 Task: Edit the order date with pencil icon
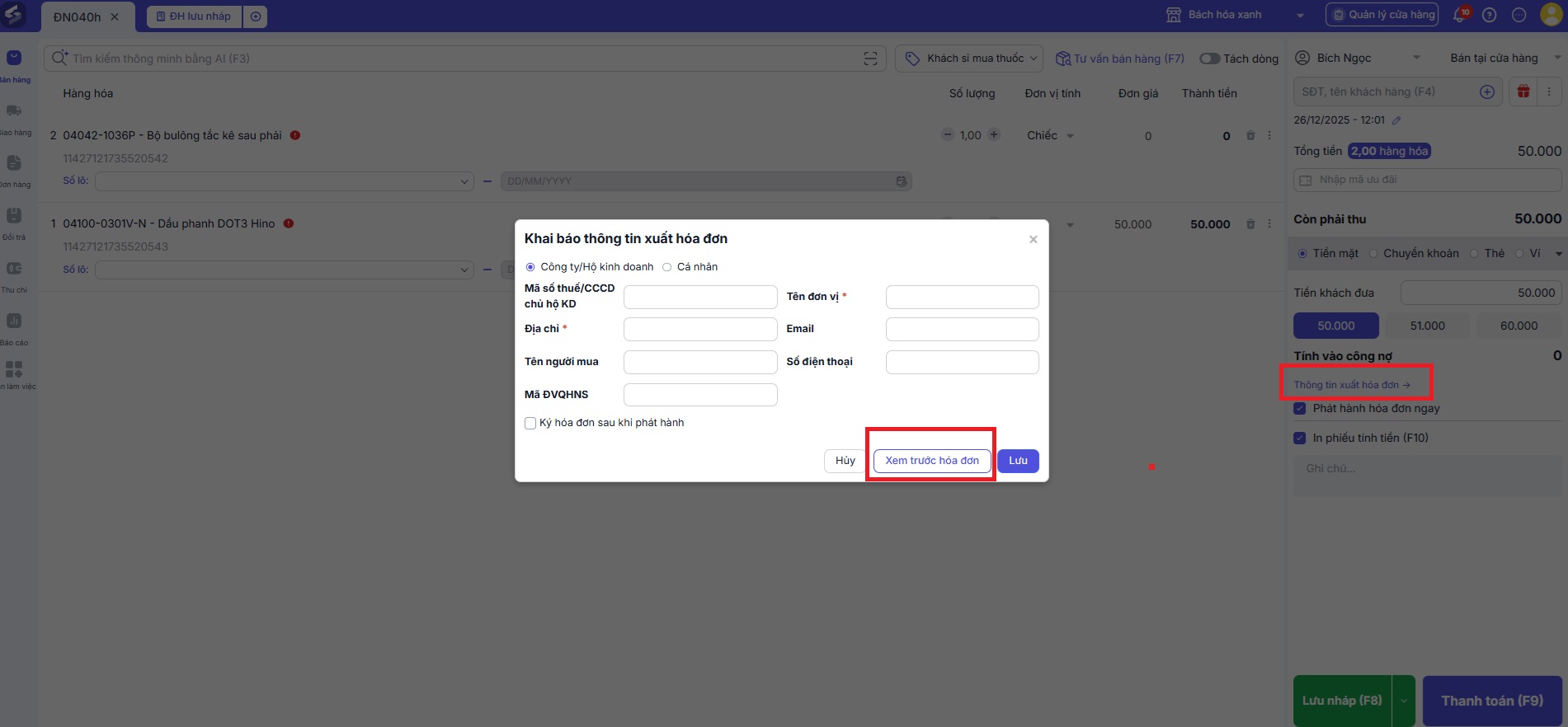click(1396, 120)
